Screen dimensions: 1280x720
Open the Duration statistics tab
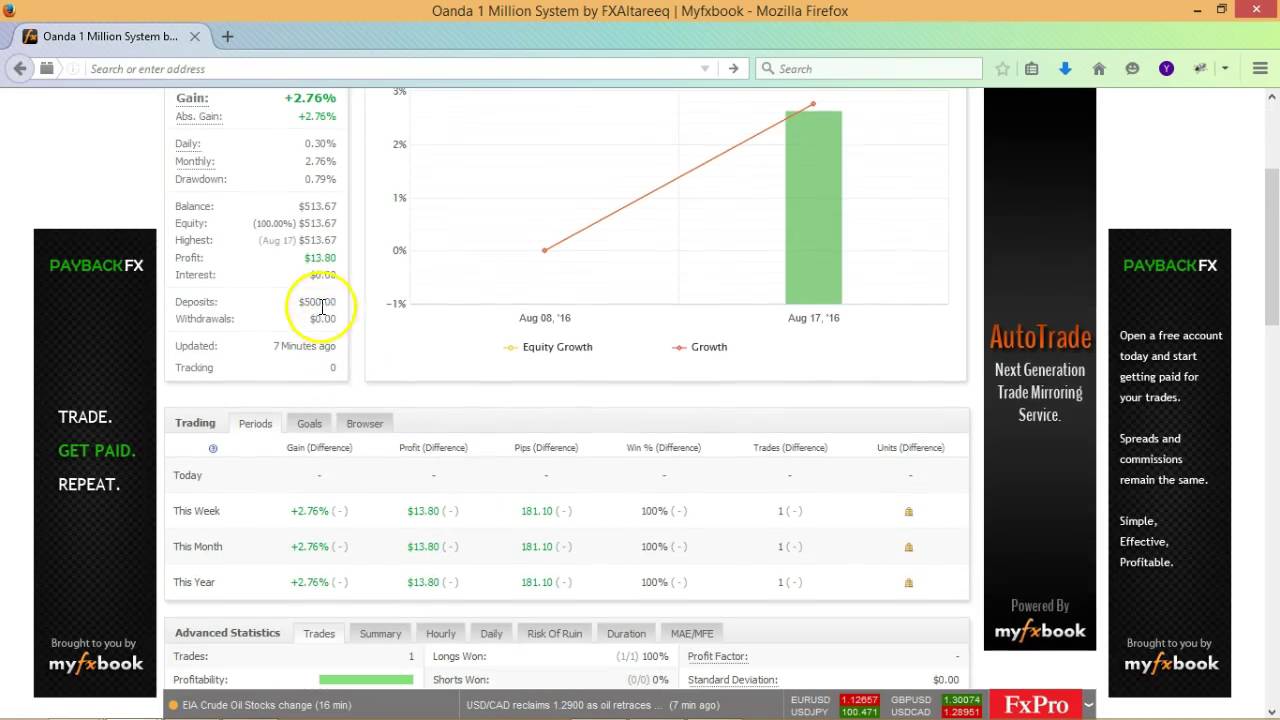tap(626, 634)
